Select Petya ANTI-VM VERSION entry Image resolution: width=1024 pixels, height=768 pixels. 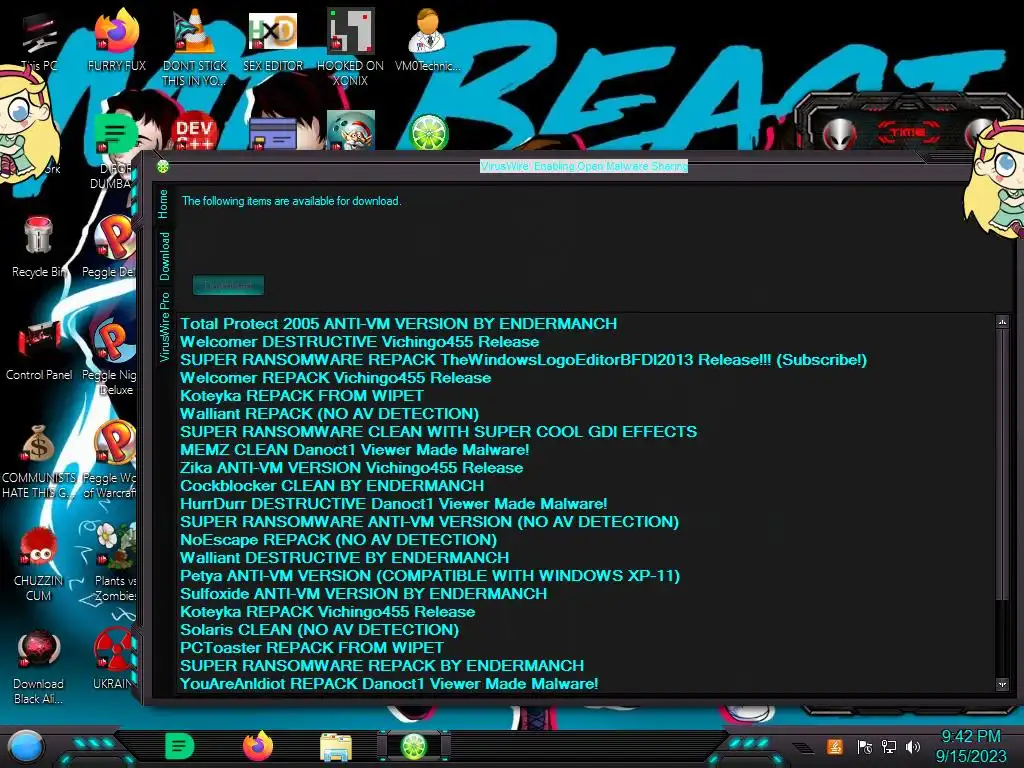tap(430, 576)
